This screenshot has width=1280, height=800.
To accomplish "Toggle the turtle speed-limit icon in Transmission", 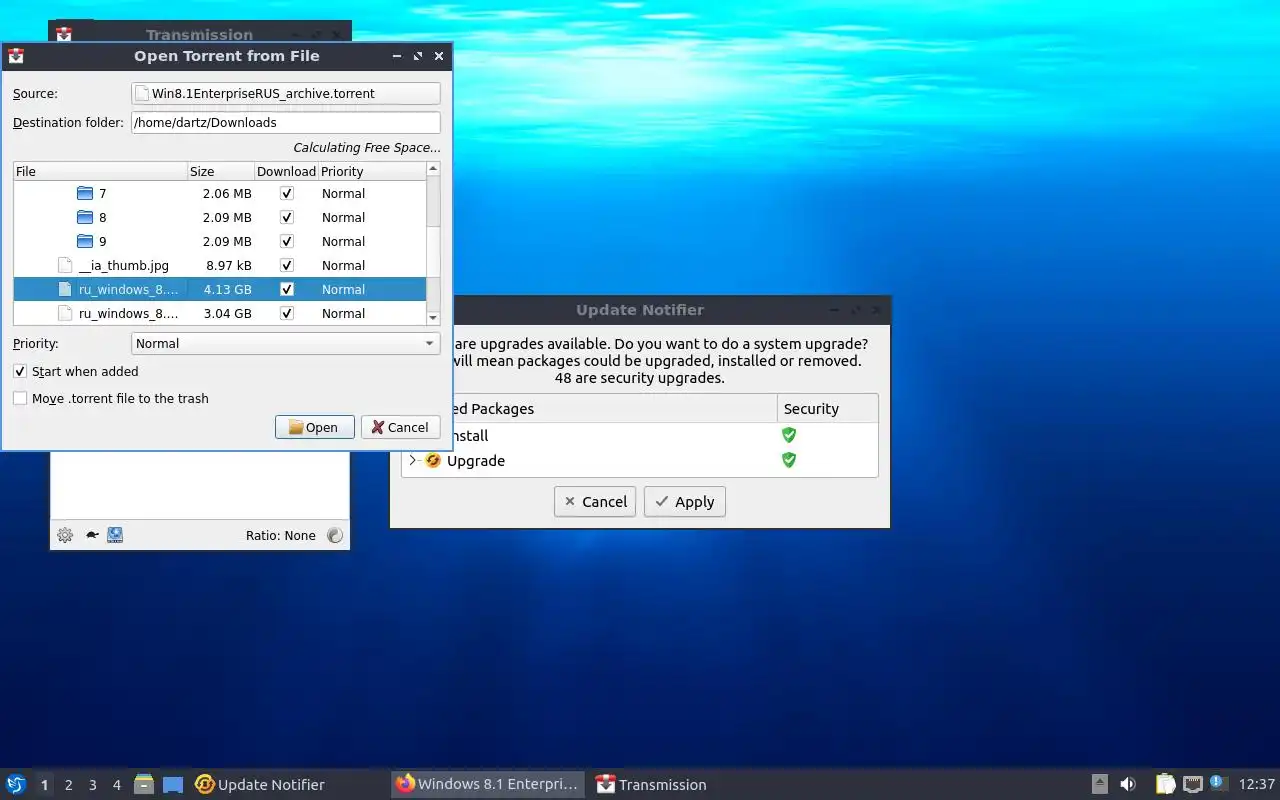I will pyautogui.click(x=92, y=535).
